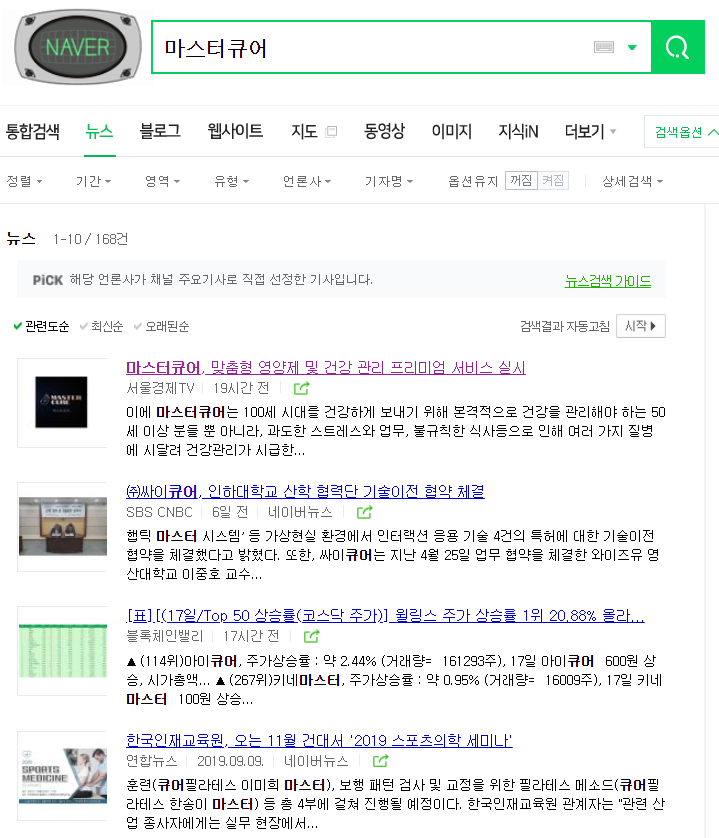Screen dimensions: 719x838
Task: Open the 한국인재교육원 스포츠의학 세미나 article link
Action: pos(319,740)
